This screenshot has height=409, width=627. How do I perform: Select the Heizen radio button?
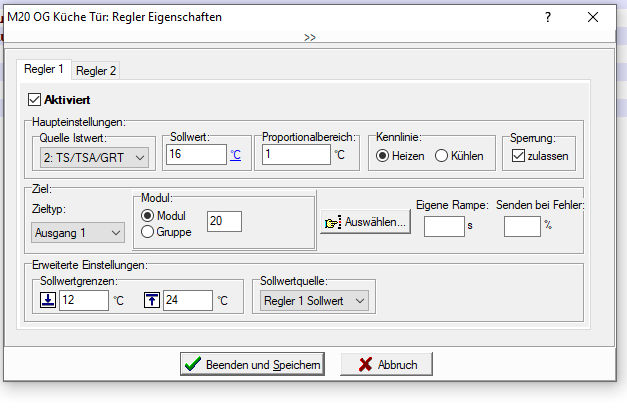coord(383,156)
